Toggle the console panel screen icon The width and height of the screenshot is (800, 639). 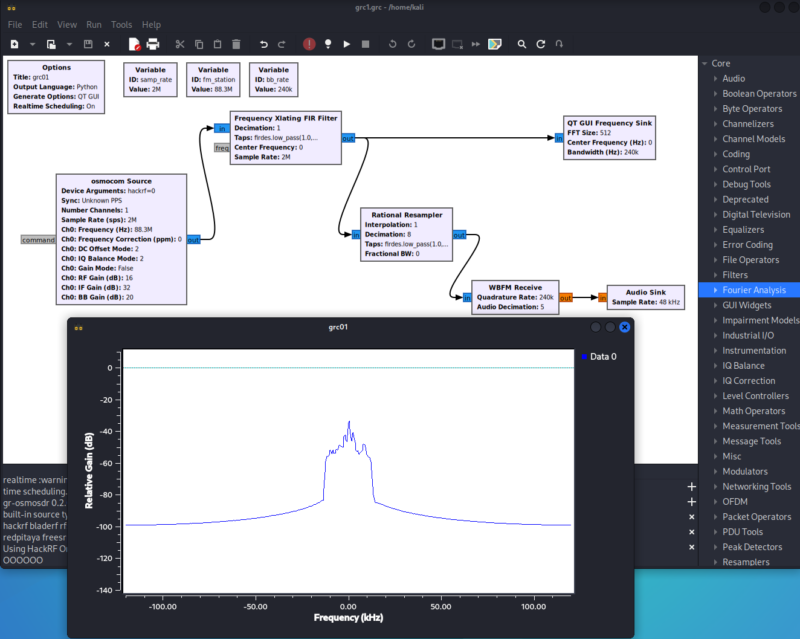tap(438, 44)
